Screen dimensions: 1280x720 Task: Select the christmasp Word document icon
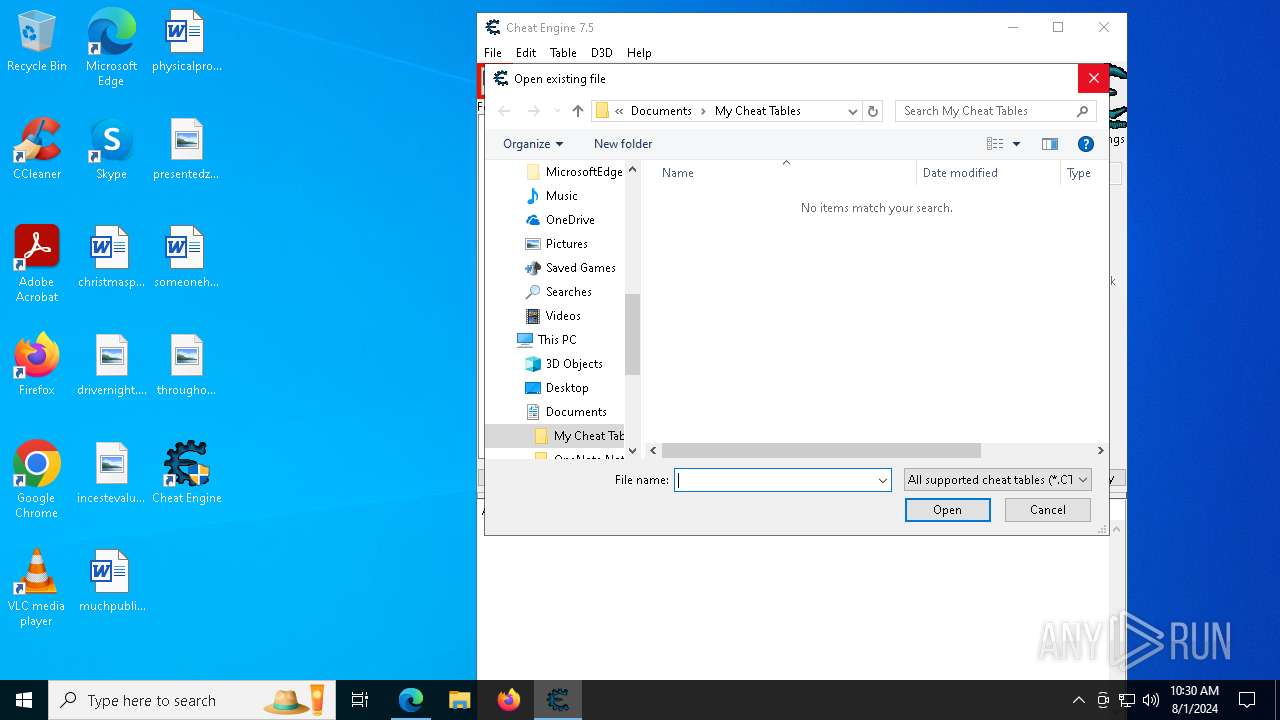click(111, 257)
